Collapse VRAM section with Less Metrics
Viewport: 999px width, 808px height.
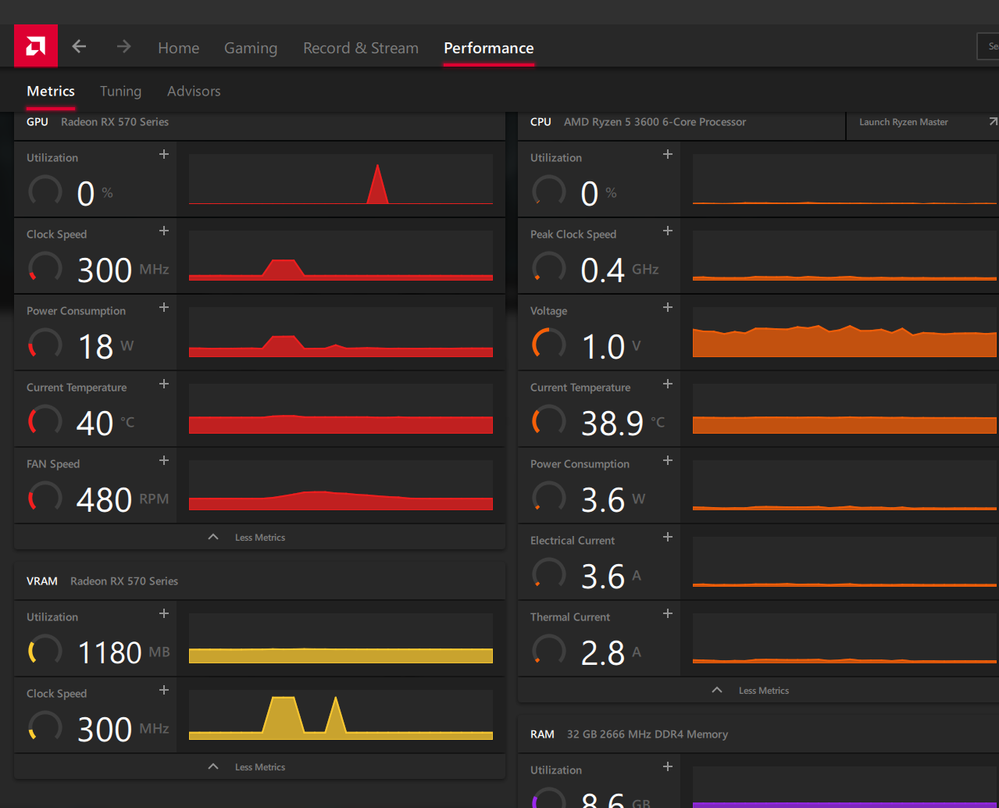point(247,767)
